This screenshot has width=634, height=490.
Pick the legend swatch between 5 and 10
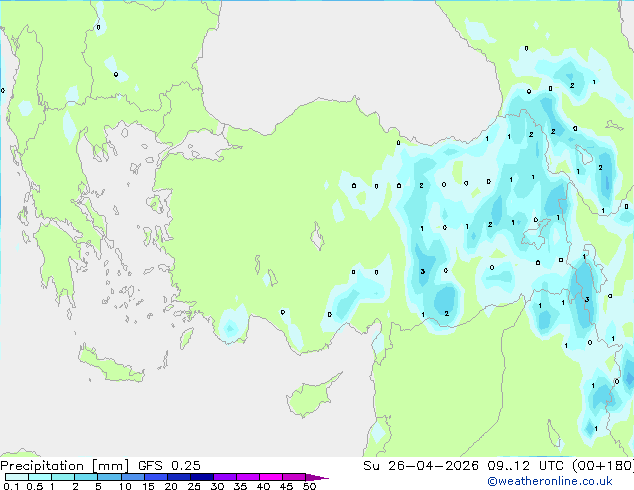[109, 477]
